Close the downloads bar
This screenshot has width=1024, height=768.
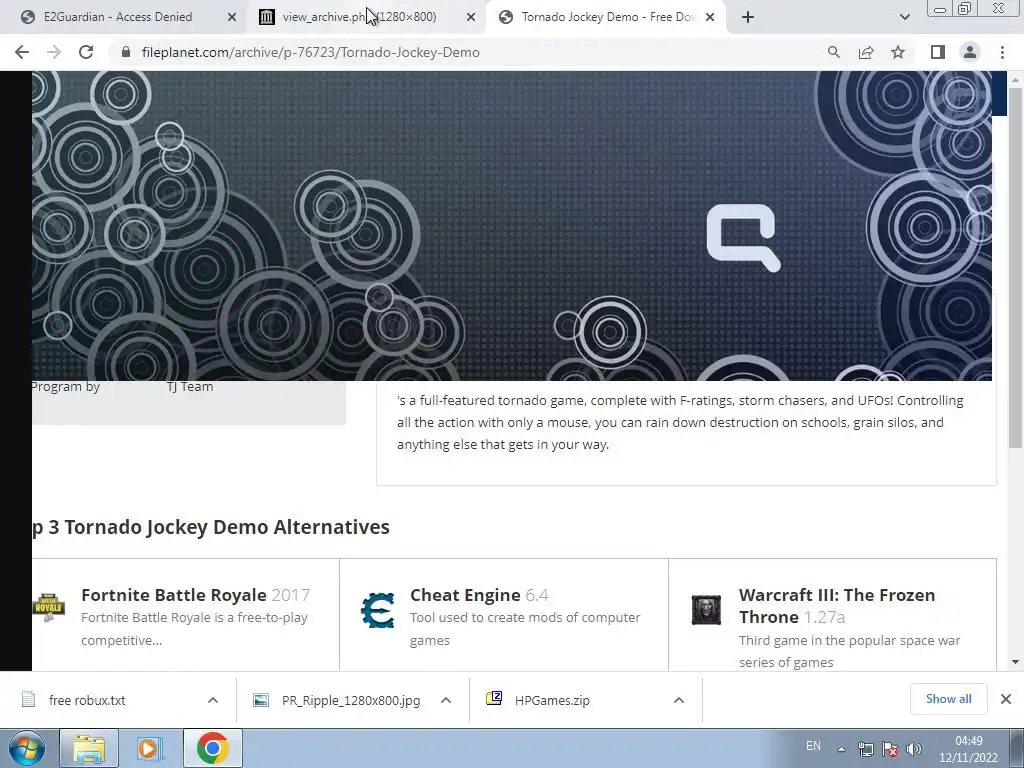click(1006, 699)
